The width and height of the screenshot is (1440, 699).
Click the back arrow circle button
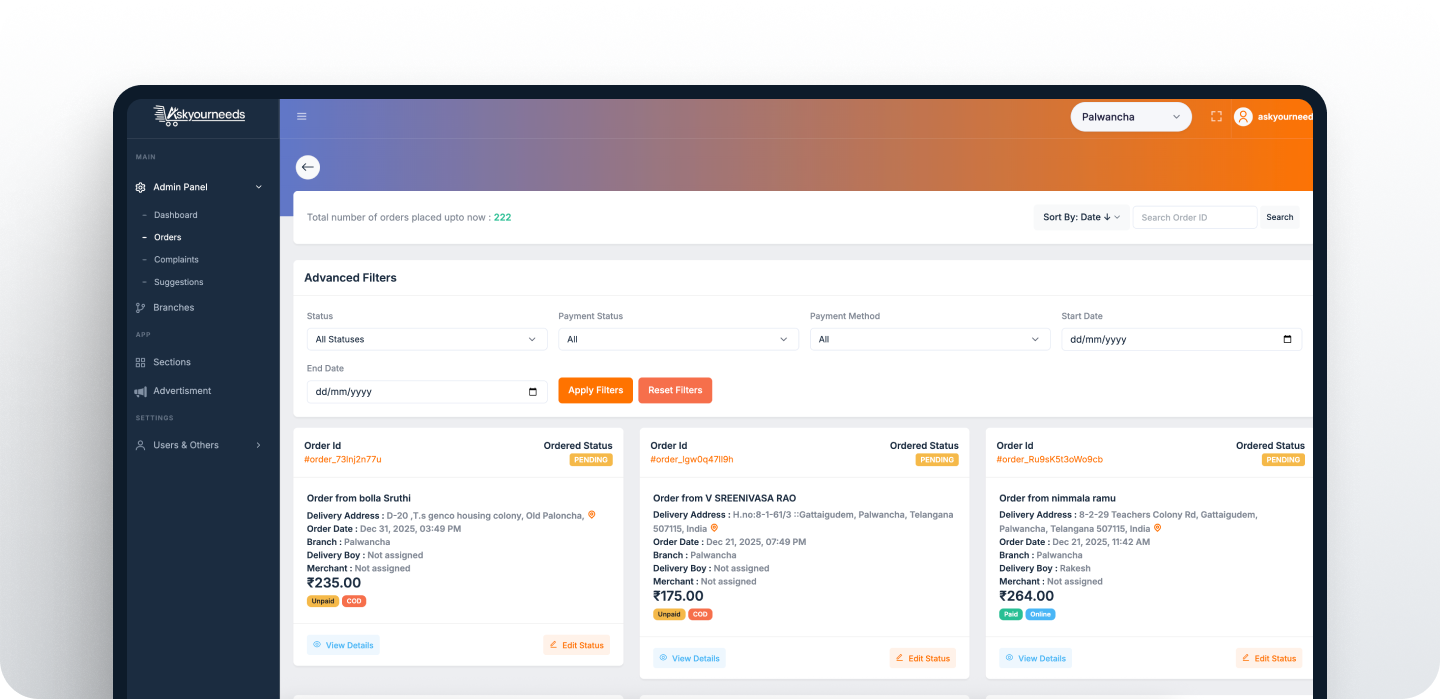click(x=308, y=167)
